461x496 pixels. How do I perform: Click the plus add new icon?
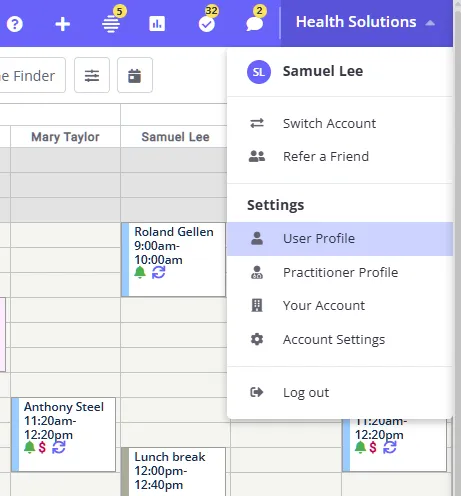63,24
